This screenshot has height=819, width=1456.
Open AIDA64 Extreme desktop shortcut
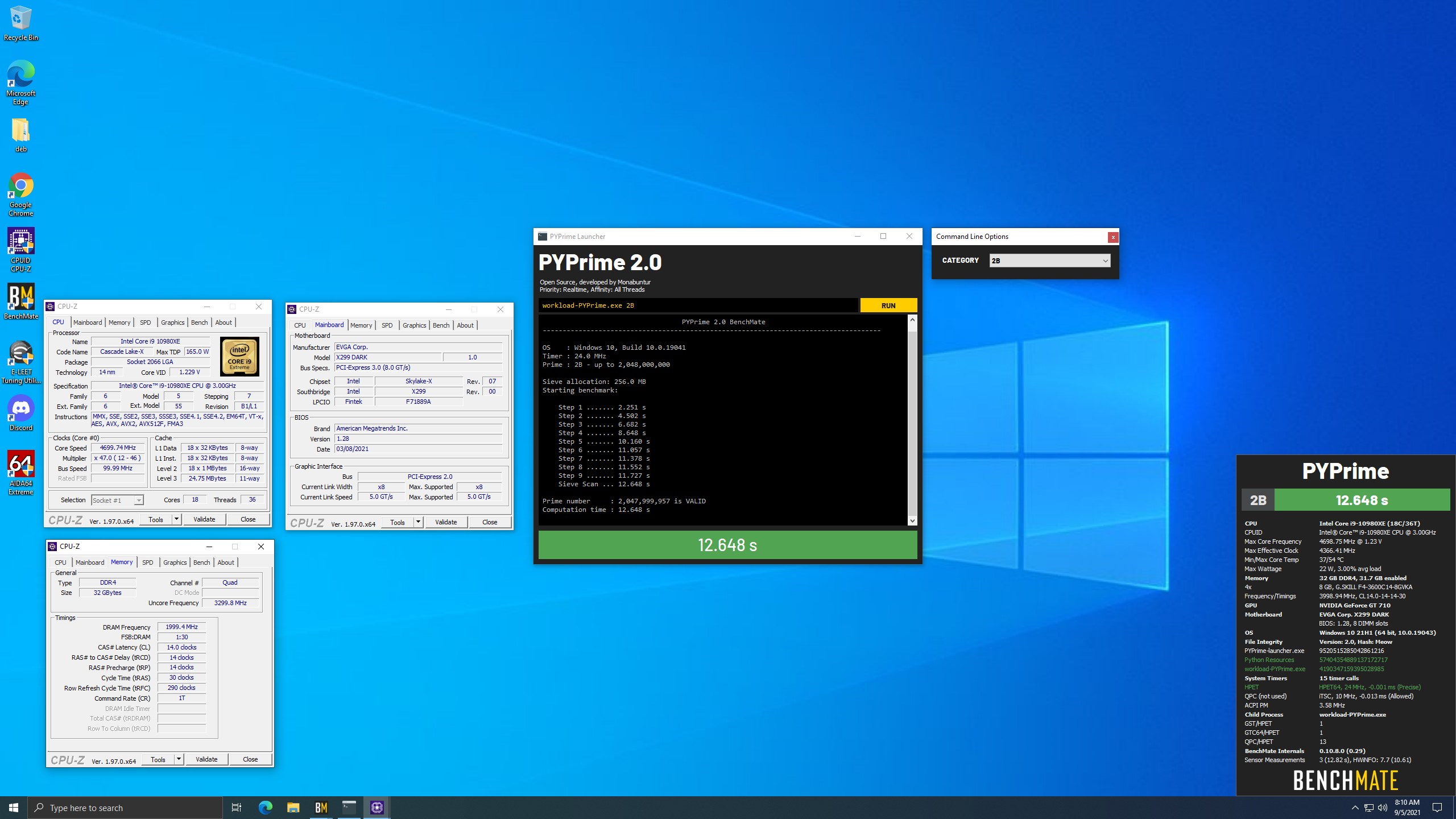pyautogui.click(x=21, y=473)
